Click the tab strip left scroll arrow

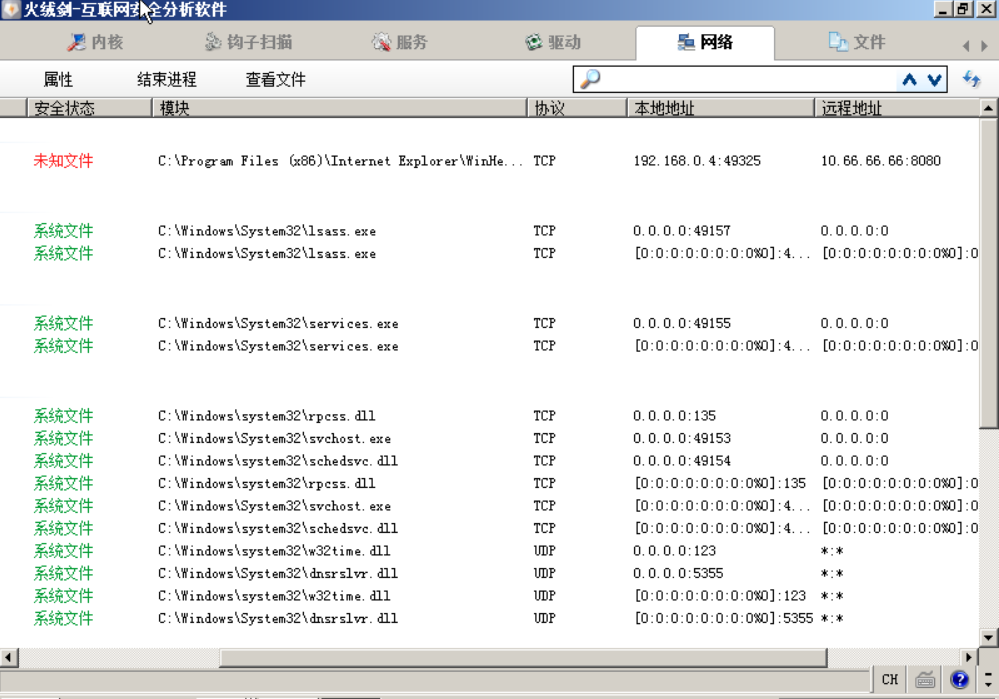pos(966,46)
